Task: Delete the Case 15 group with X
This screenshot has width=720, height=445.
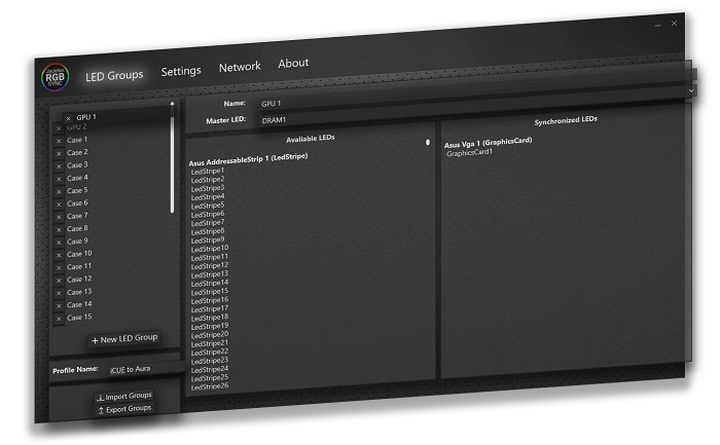Action: pos(59,318)
